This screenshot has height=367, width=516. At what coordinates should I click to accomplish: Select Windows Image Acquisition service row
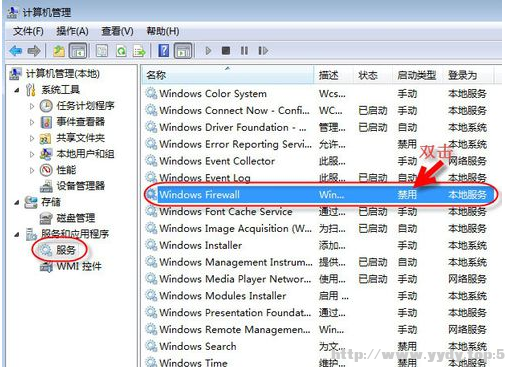click(x=319, y=228)
